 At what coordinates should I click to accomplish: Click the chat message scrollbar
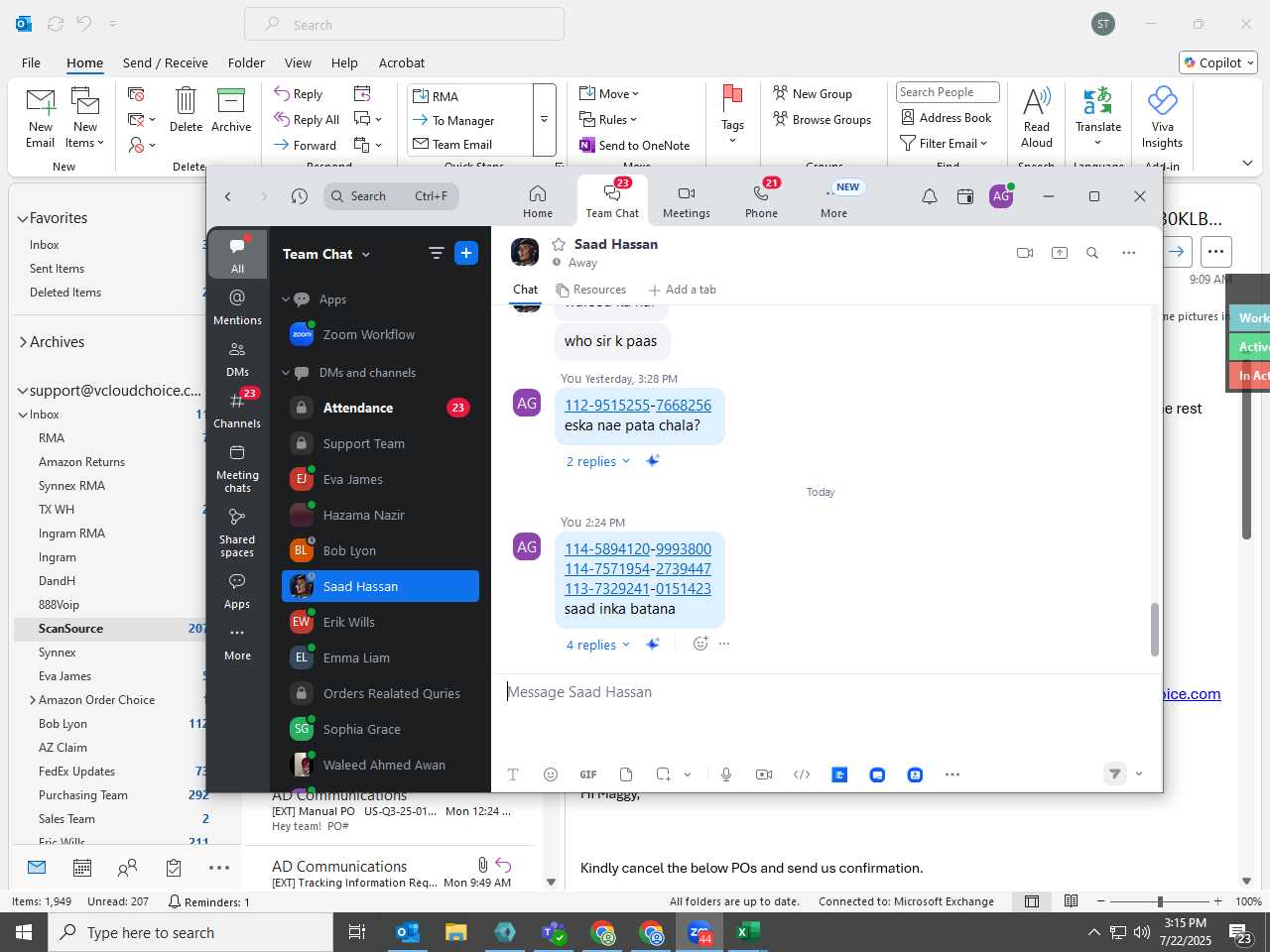[x=1154, y=629]
